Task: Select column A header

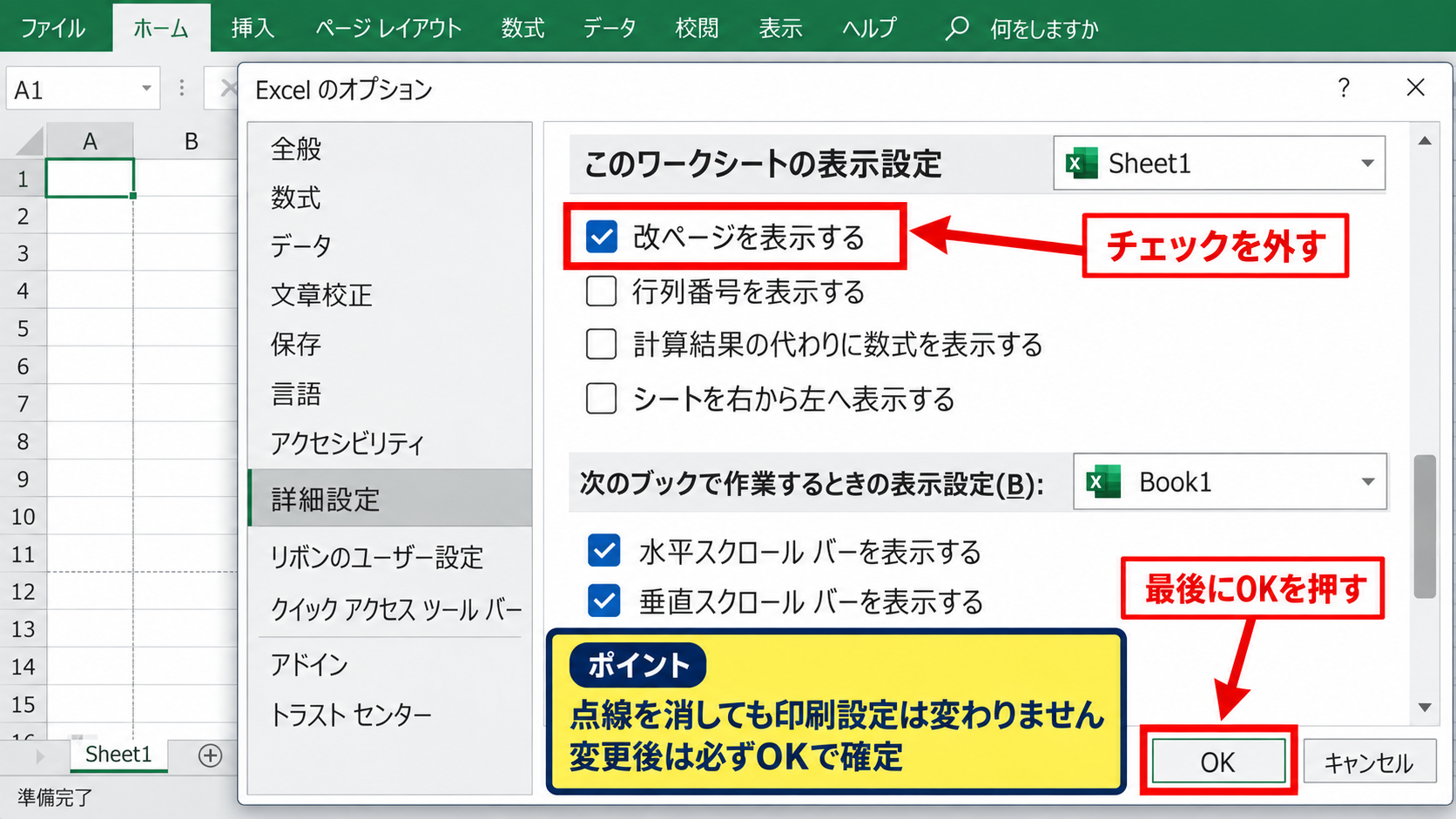Action: pos(90,141)
